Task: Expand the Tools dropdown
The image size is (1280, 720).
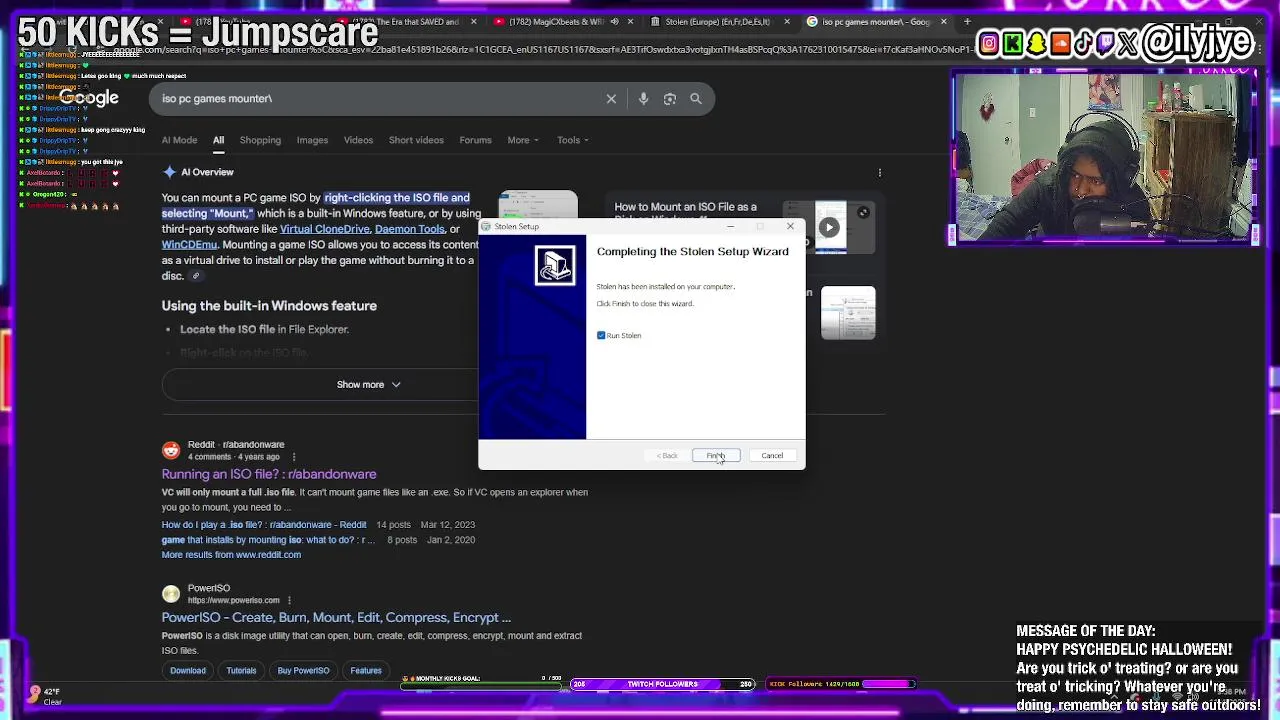Action: coord(573,140)
